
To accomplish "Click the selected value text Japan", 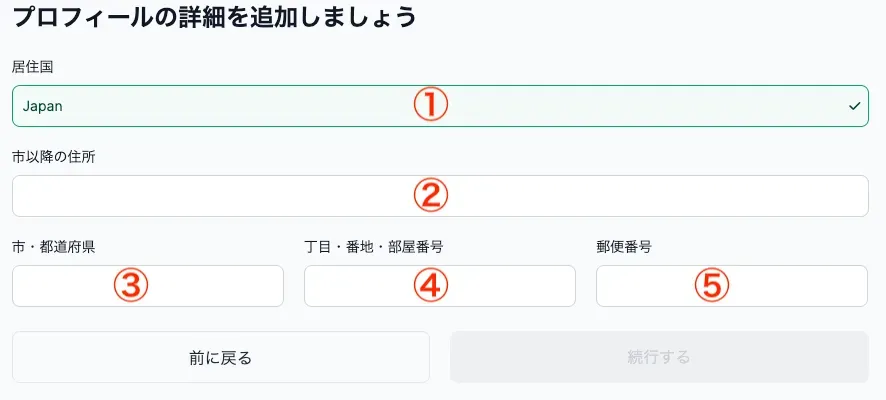I will (43, 106).
